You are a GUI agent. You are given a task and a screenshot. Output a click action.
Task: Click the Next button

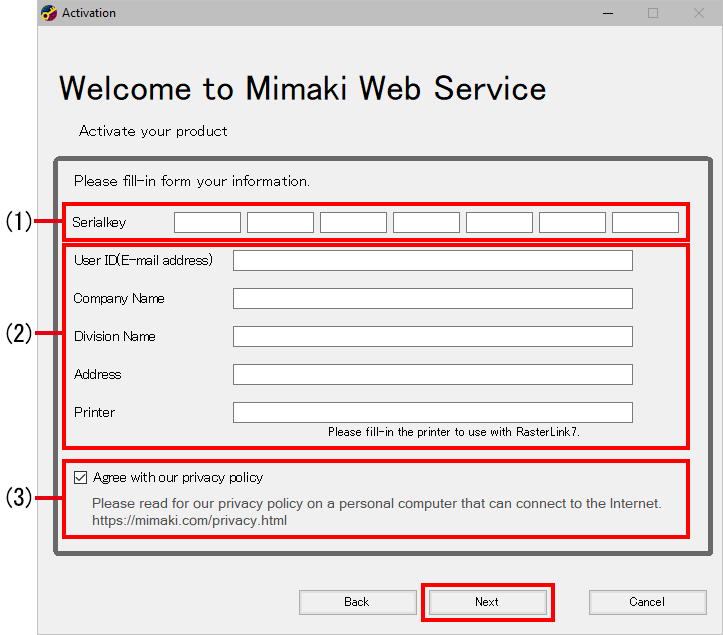(x=487, y=602)
